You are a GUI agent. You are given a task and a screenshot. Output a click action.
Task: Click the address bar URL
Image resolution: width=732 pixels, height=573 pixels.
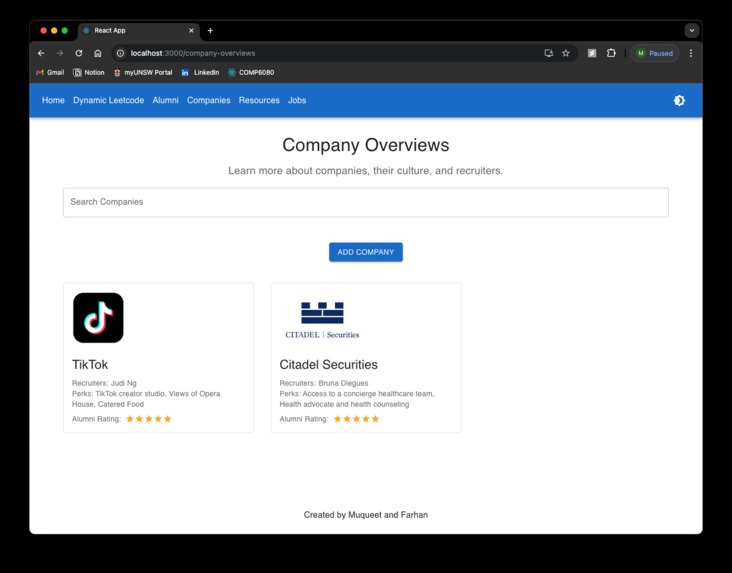pyautogui.click(x=193, y=53)
